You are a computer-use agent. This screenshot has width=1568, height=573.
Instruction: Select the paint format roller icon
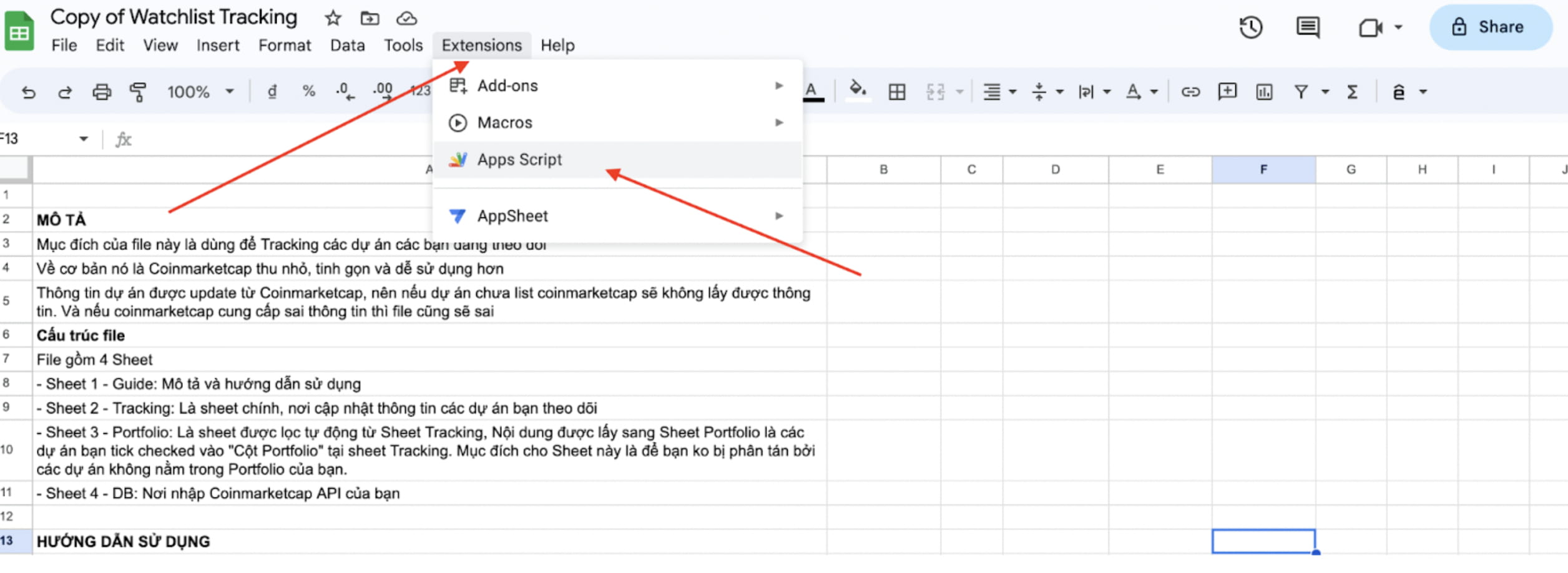coord(137,92)
